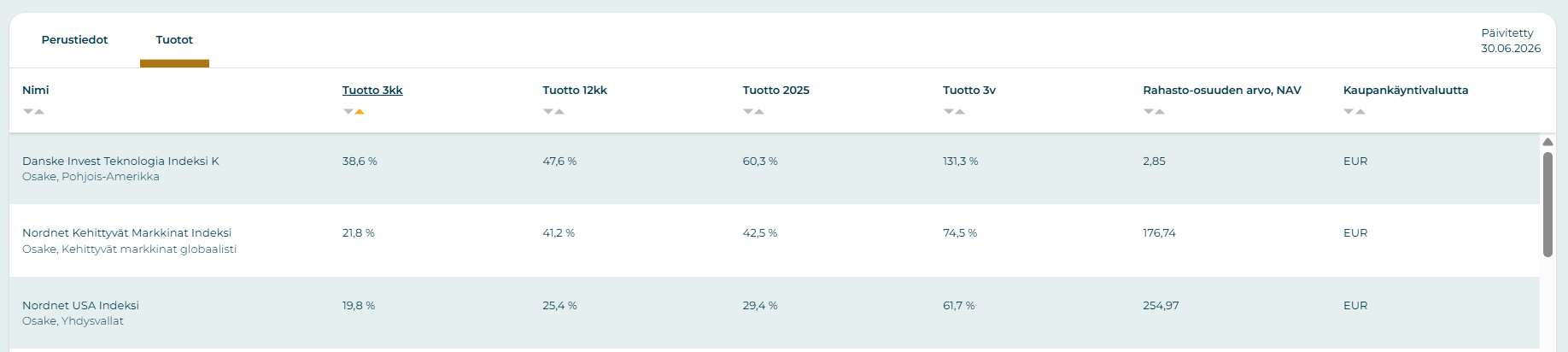Sort using the Tuotto 2025 arrows
Image resolution: width=1568 pixels, height=352 pixels.
coord(753,112)
